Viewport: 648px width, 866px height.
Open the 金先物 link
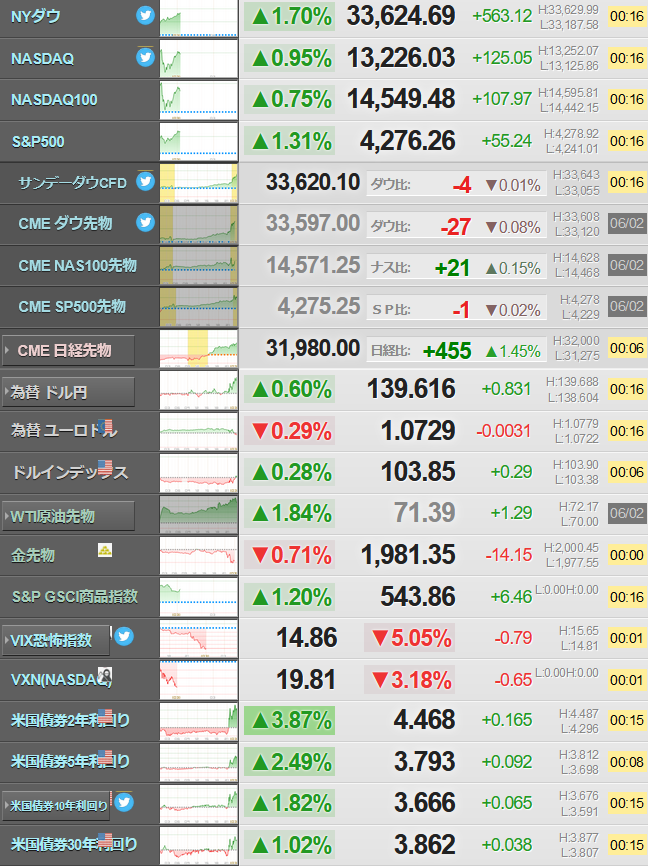(33, 555)
